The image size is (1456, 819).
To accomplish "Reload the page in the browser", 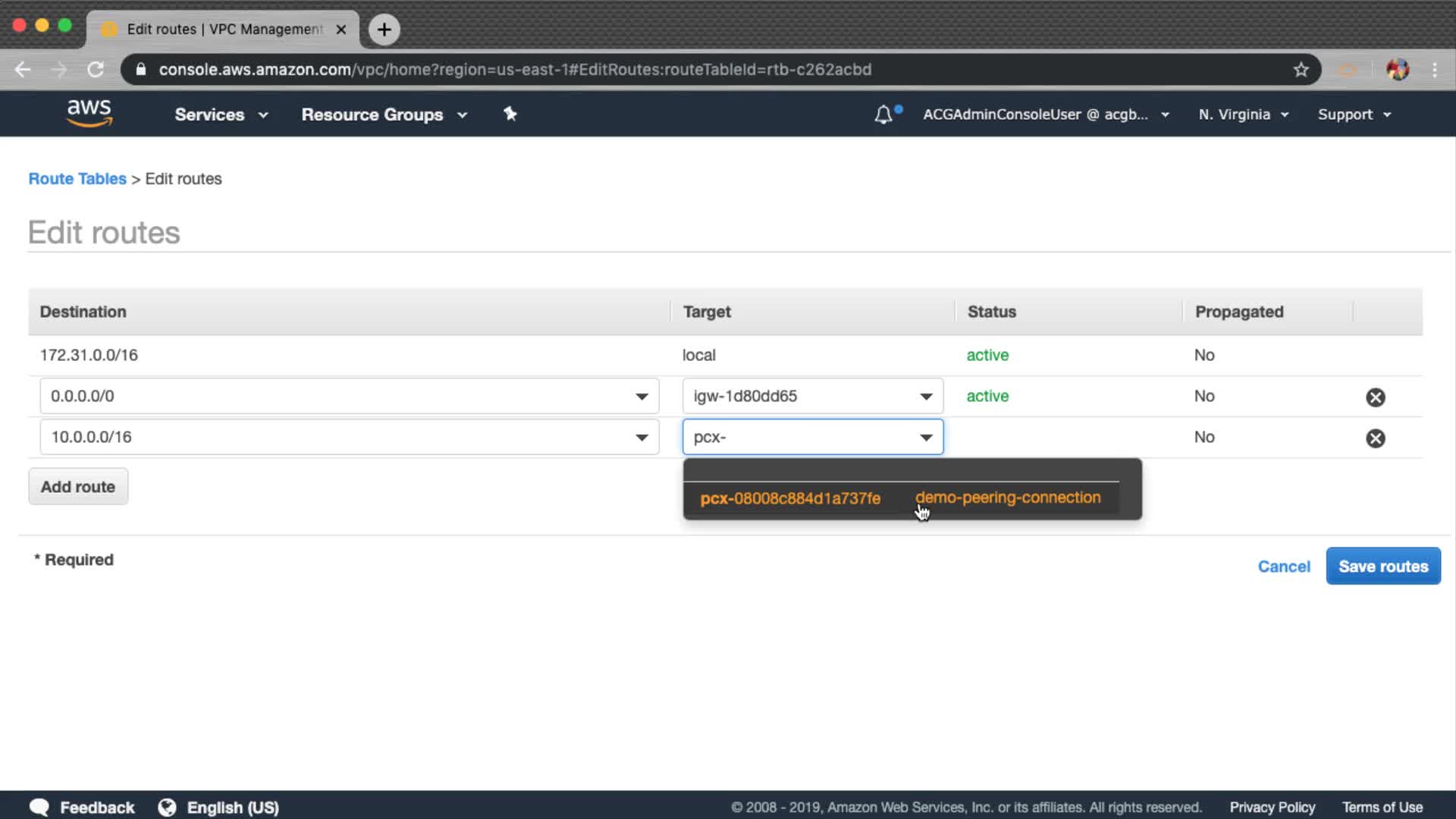I will (96, 70).
